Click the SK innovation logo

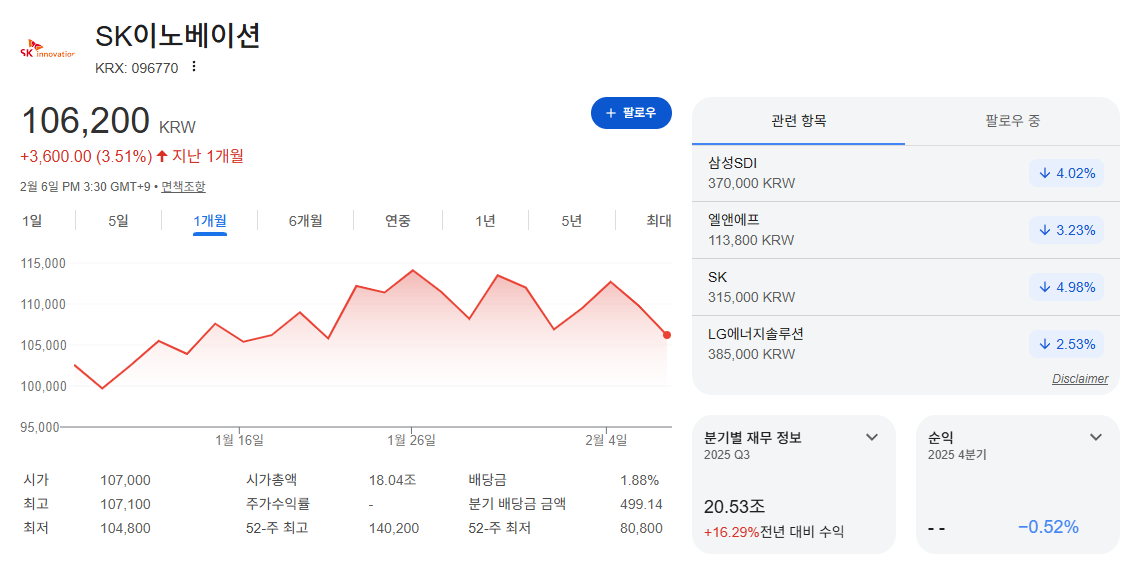point(47,49)
